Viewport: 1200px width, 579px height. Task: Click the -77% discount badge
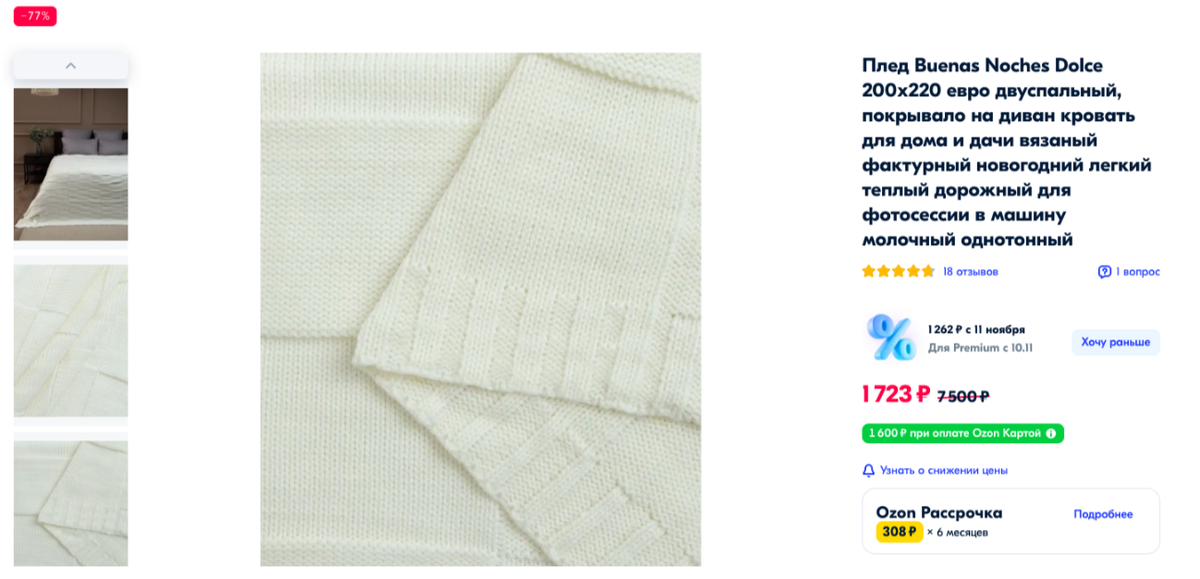click(x=35, y=16)
